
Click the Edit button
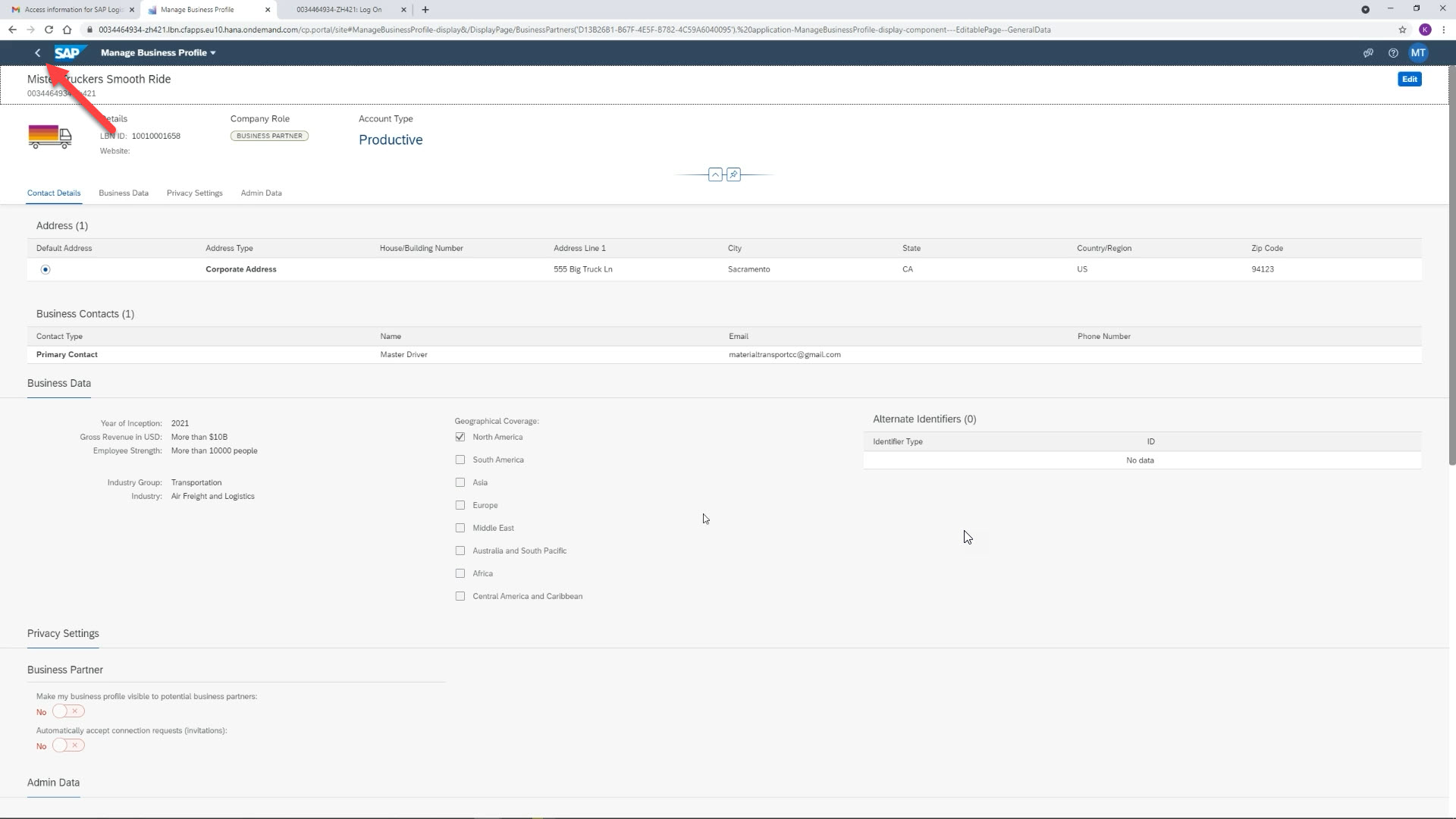pyautogui.click(x=1409, y=79)
